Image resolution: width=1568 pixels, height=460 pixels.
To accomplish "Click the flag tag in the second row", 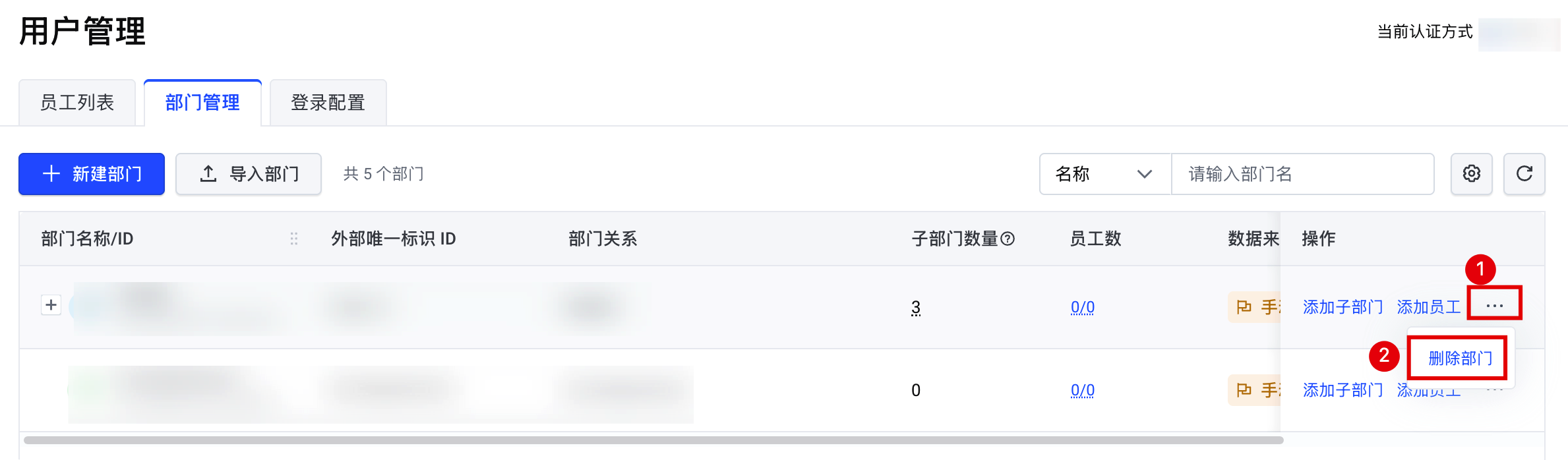I will pyautogui.click(x=1254, y=390).
